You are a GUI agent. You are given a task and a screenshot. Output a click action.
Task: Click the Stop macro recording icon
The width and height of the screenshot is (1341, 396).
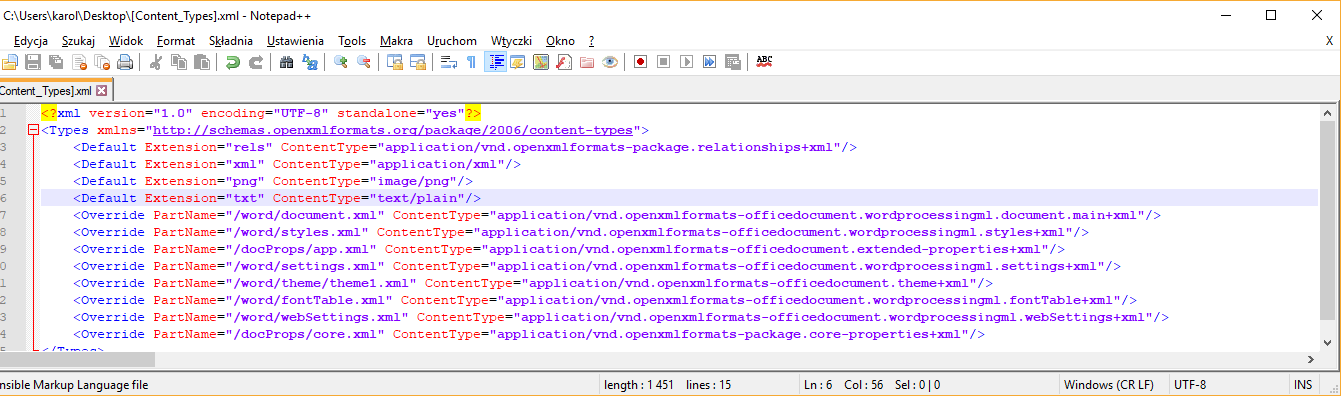[x=663, y=62]
